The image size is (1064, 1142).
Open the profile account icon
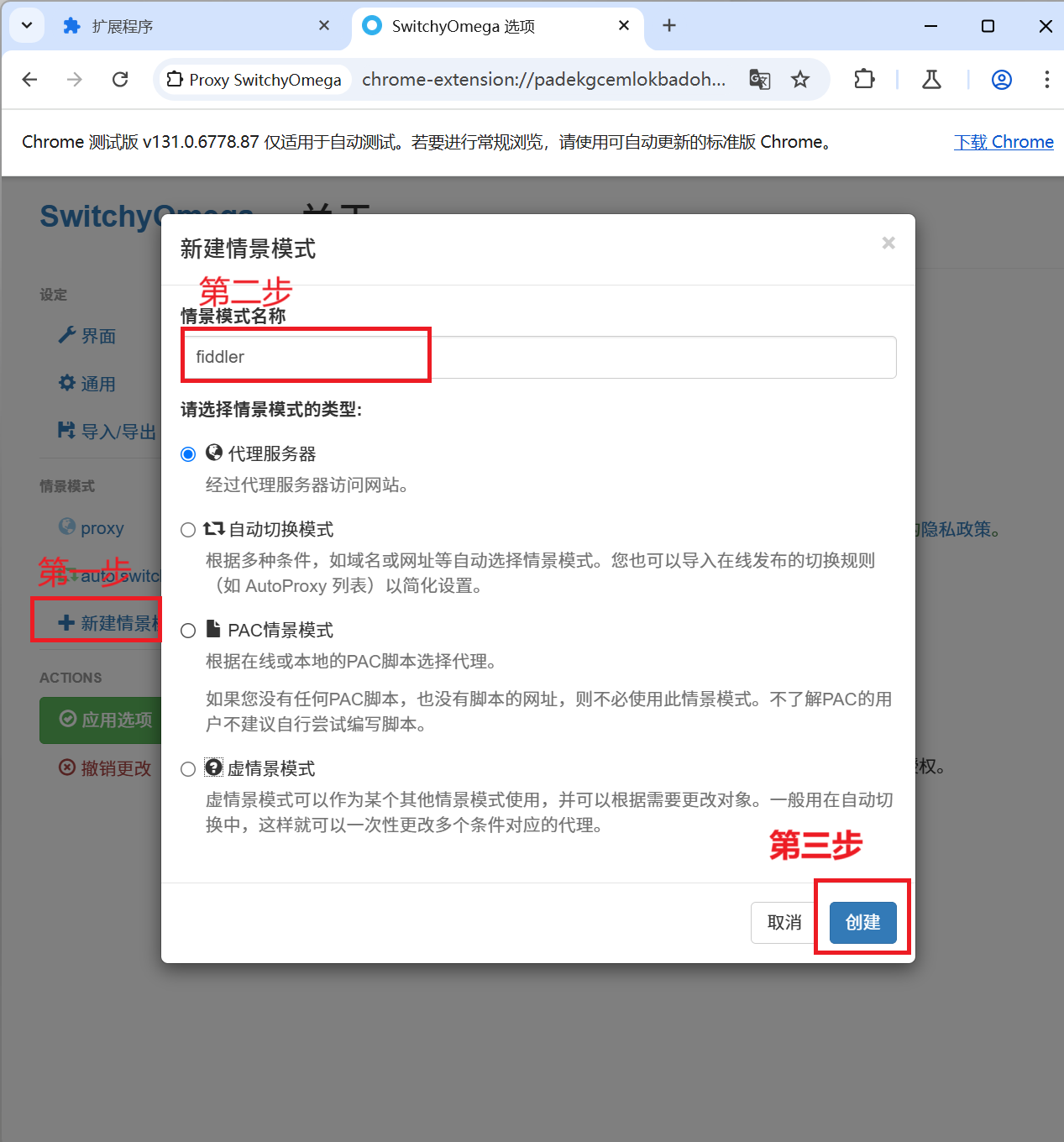pyautogui.click(x=1001, y=80)
